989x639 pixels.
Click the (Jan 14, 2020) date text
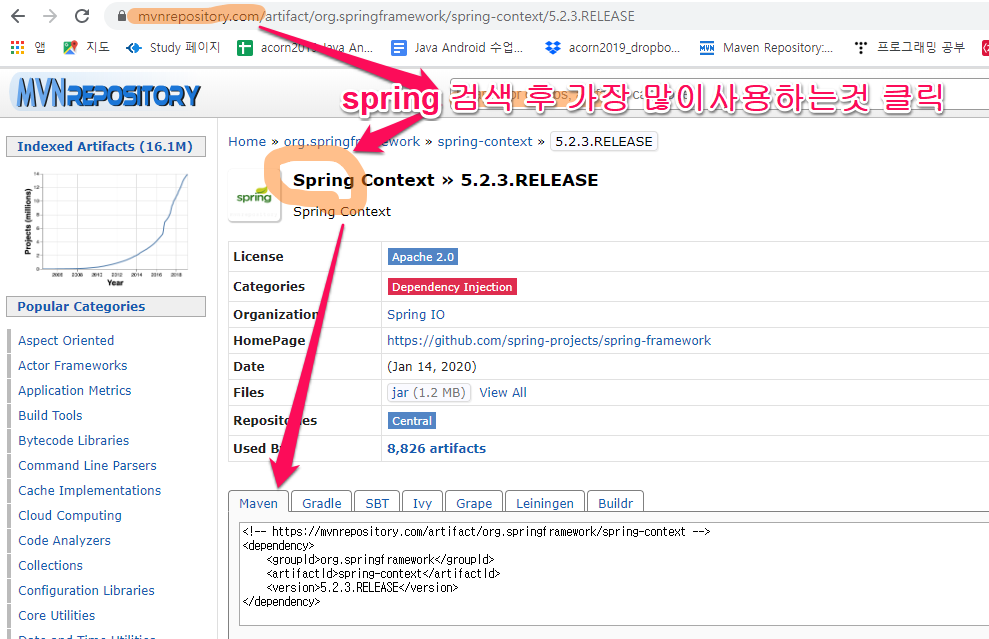point(432,366)
